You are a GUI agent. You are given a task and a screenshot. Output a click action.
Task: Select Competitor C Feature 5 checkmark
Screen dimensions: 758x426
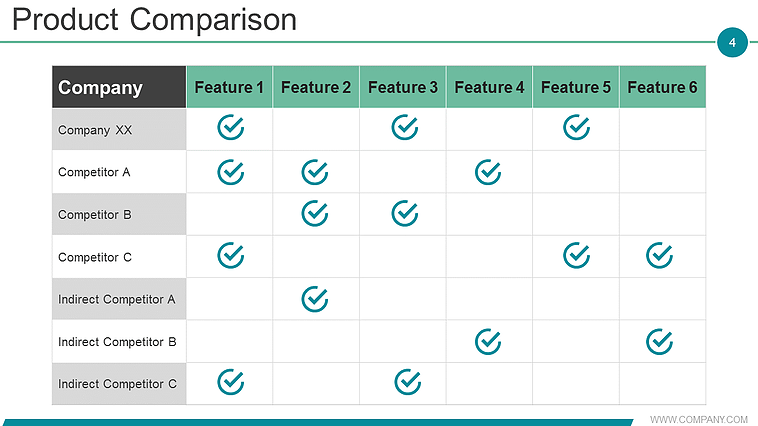[576, 256]
